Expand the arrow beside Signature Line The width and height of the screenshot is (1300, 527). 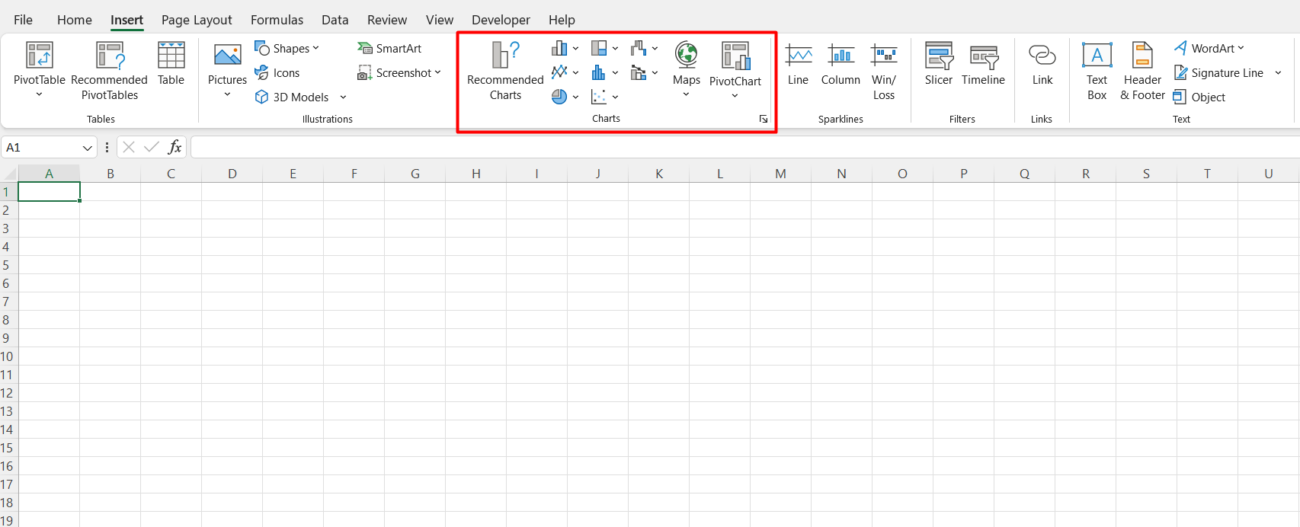tap(1278, 72)
